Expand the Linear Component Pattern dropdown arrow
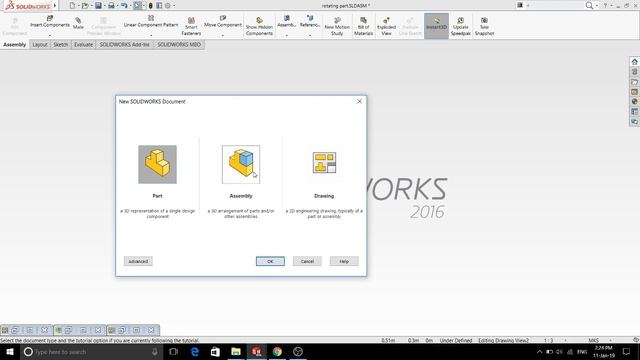Viewport: 640px width, 360px height. point(151,35)
